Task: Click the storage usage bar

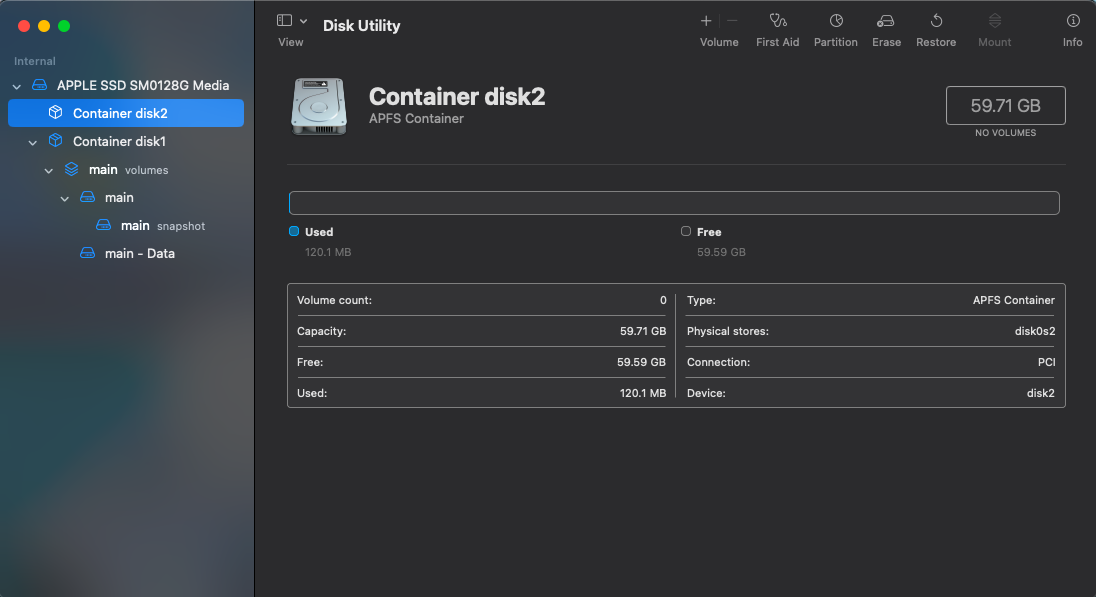Action: tap(674, 202)
